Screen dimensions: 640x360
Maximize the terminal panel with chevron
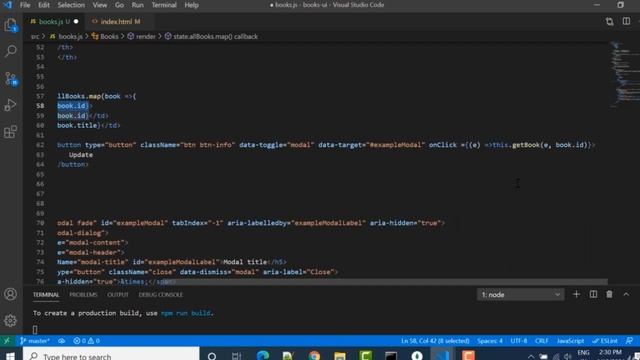626,294
